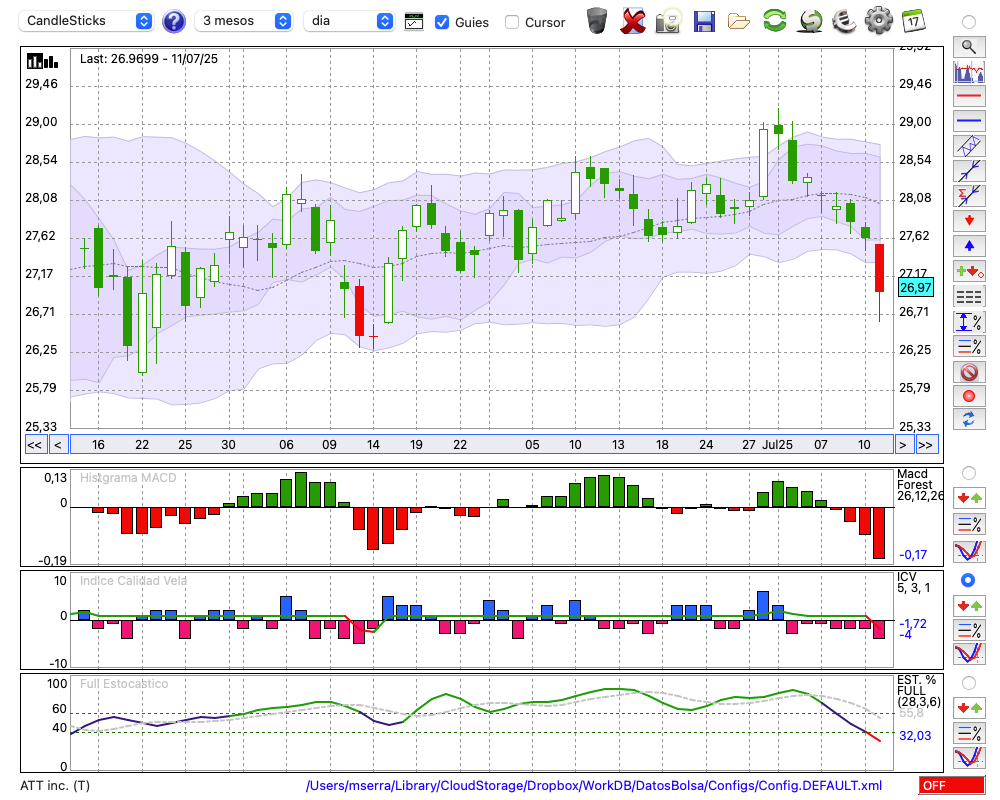The image size is (1000, 800).
Task: Click Estocastico panel red/green arrows button
Action: (969, 707)
